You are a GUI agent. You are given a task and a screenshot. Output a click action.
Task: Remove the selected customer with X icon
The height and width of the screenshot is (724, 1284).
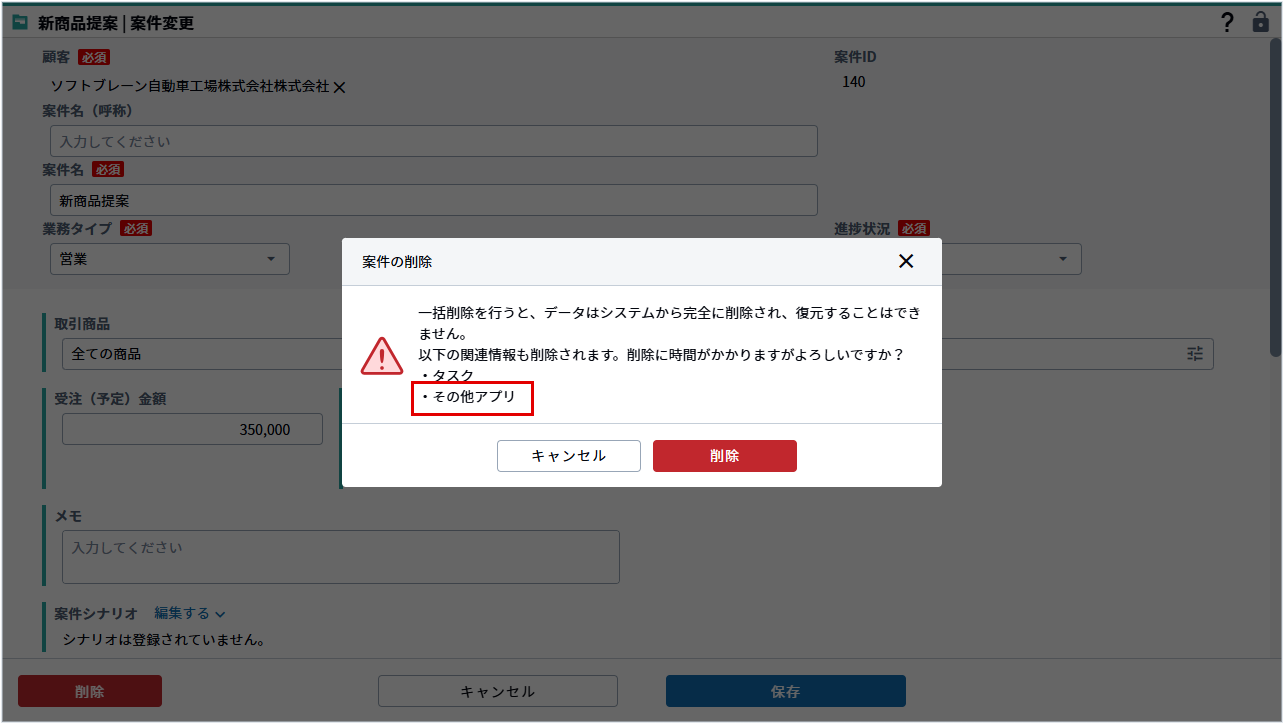339,88
